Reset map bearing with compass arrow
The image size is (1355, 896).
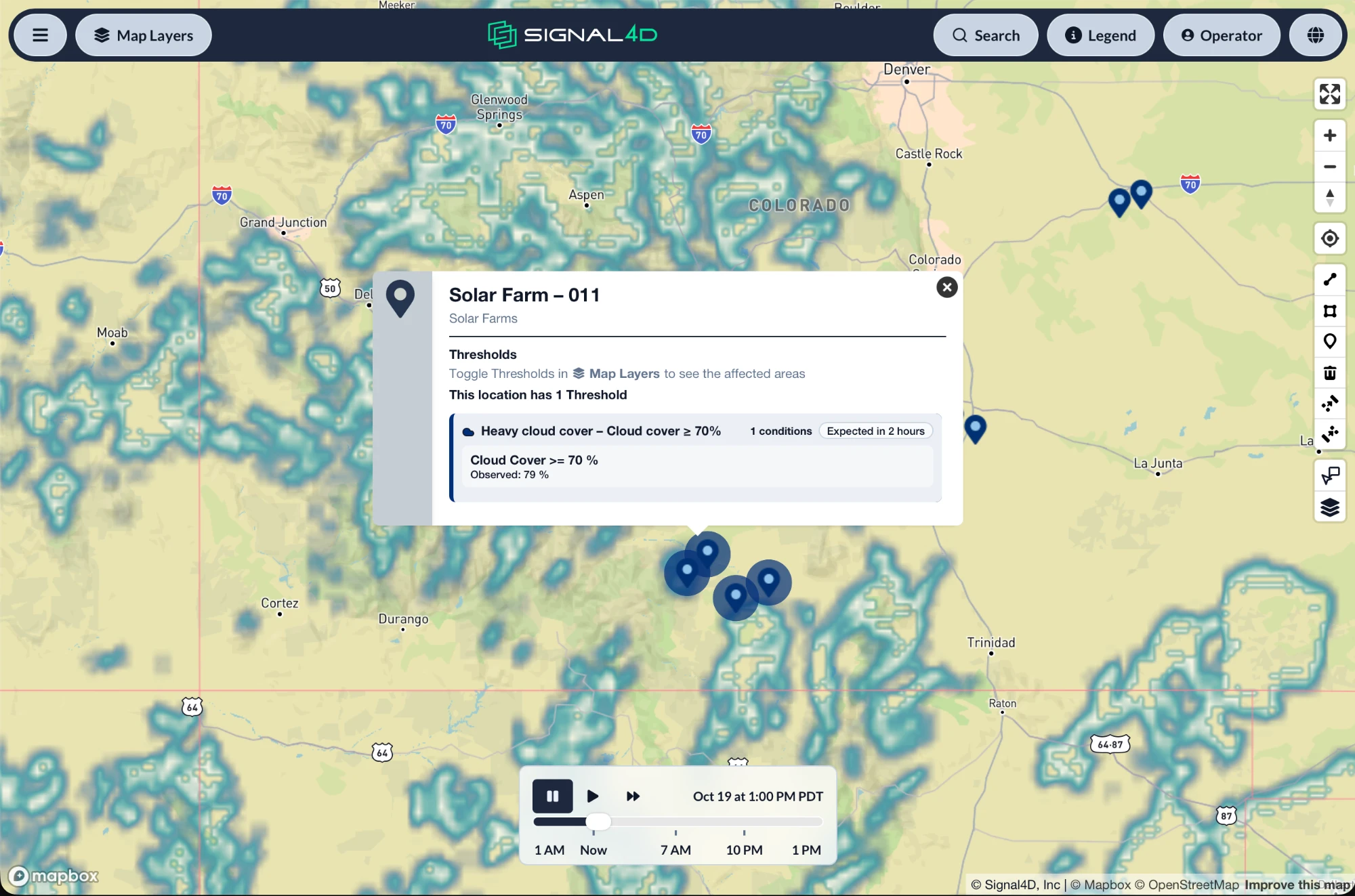click(x=1330, y=198)
